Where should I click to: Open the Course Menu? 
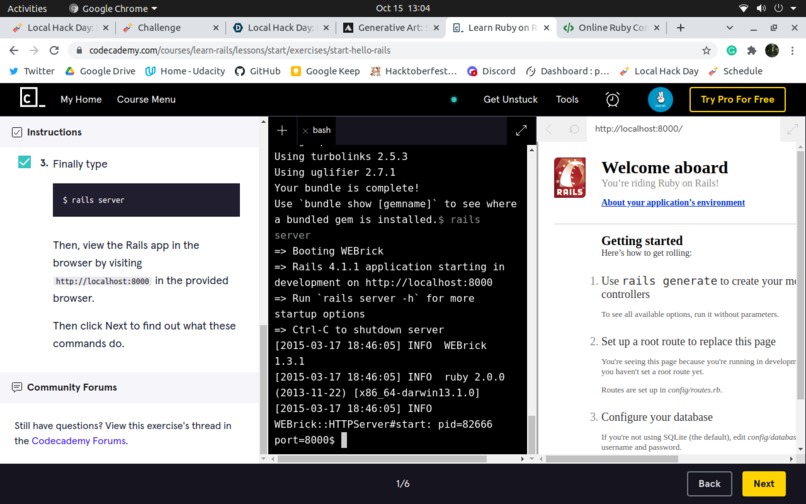coord(146,99)
